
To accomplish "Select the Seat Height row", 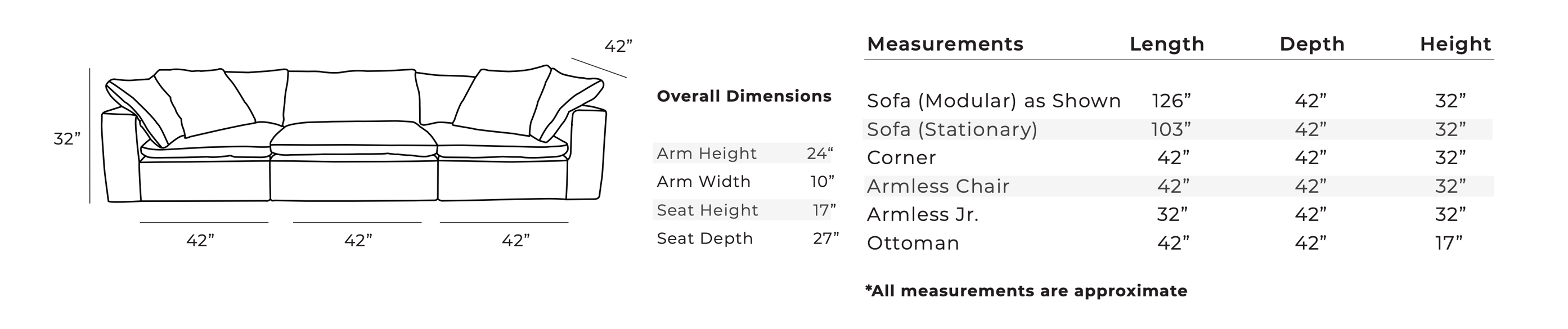I will click(x=744, y=210).
